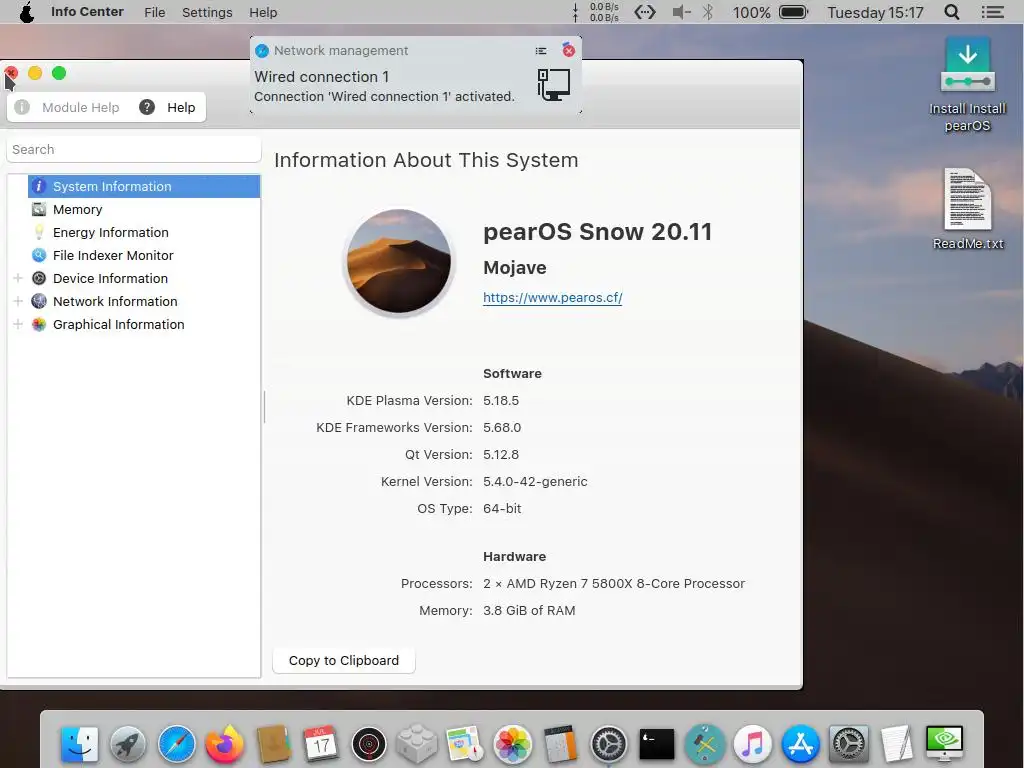Click the kernel version value 5.4.0-42-generic

pyautogui.click(x=535, y=481)
